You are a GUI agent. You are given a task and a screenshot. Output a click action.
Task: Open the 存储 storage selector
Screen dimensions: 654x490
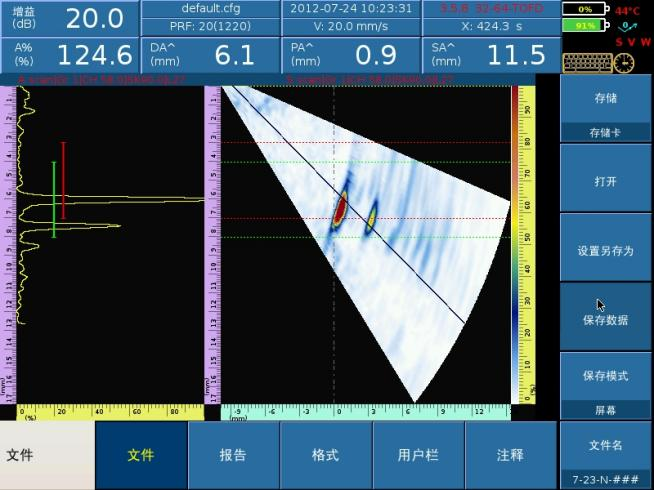coord(605,110)
